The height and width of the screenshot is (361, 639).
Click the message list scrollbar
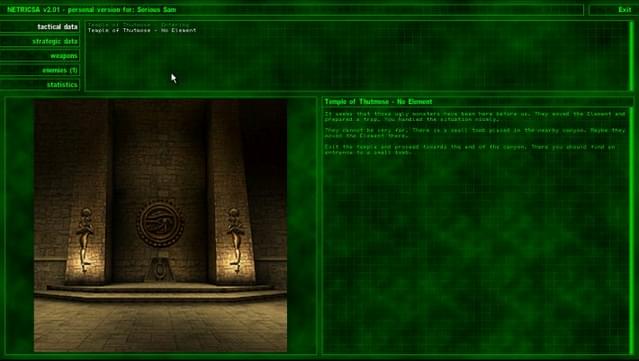[x=631, y=56]
